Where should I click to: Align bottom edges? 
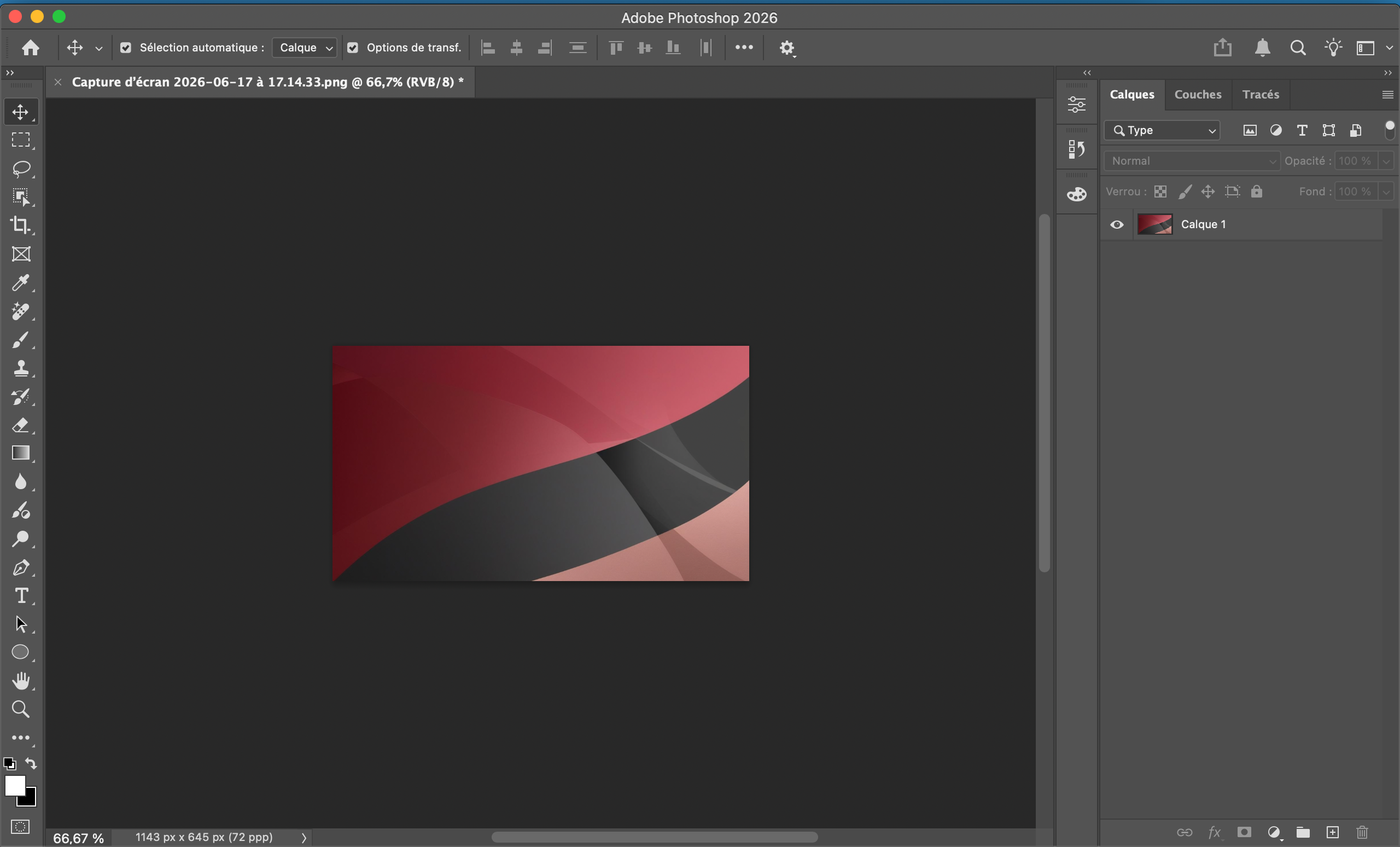pos(673,48)
